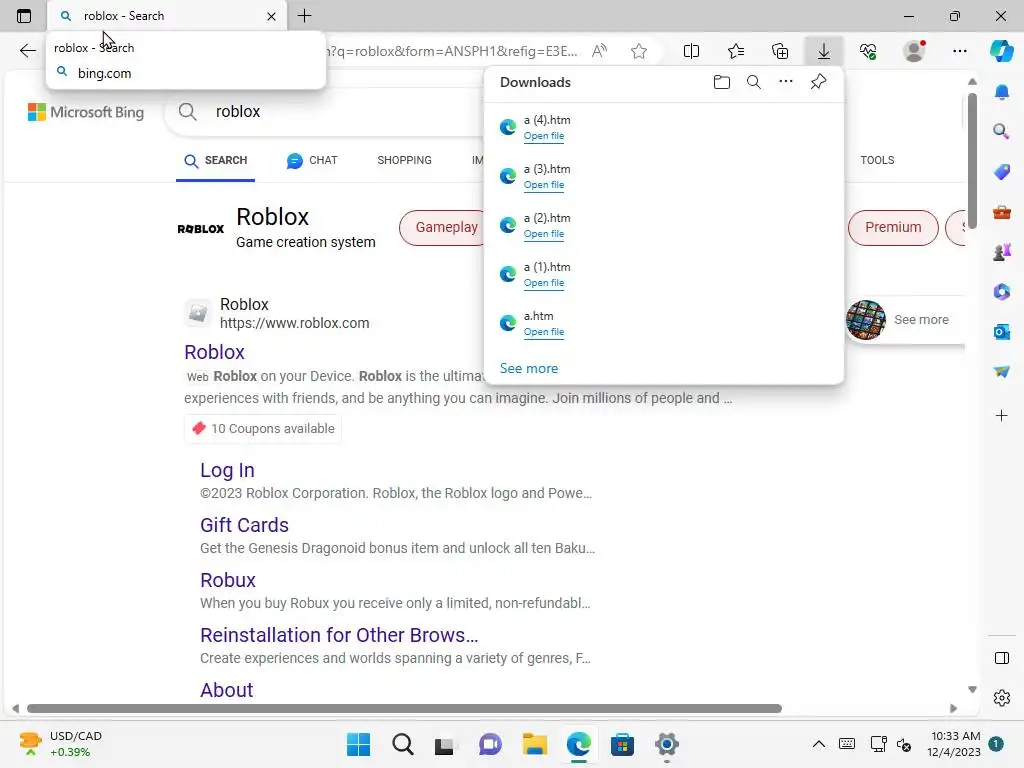
Task: Click the See more image thumbnail
Action: (x=865, y=320)
